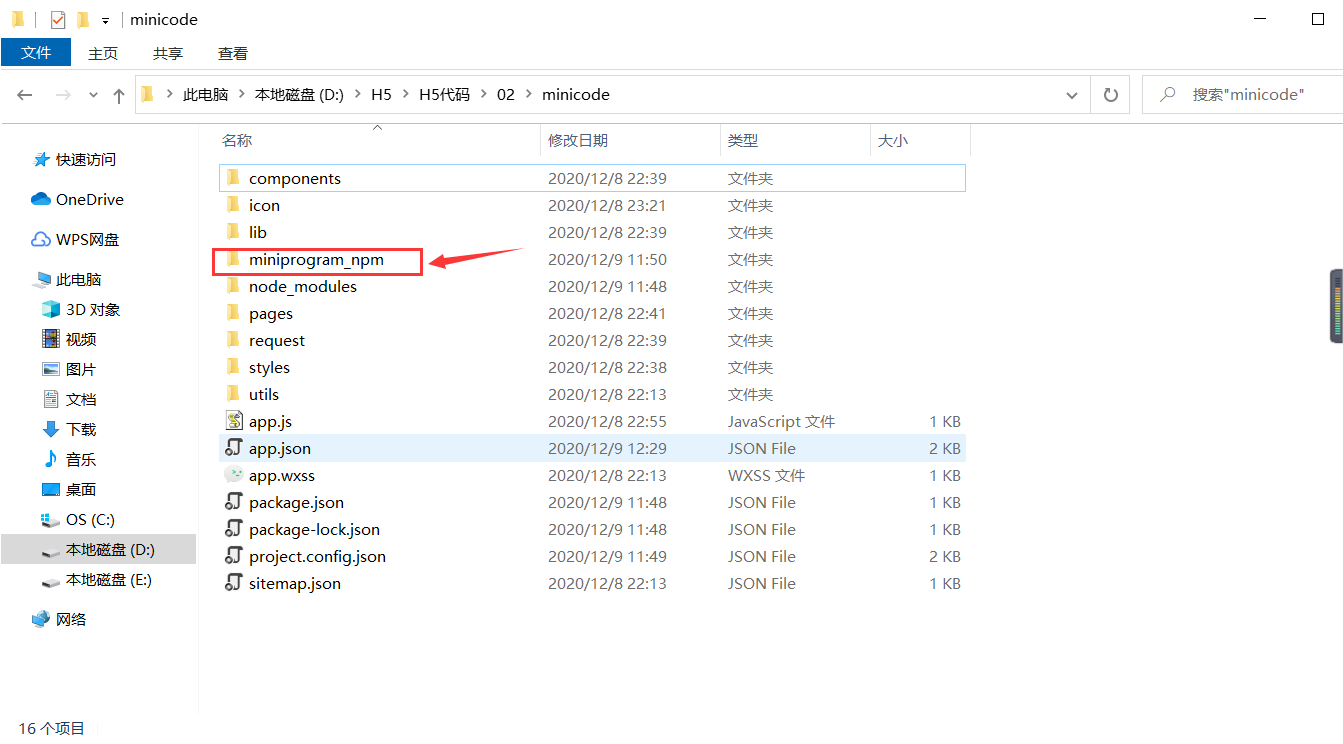Image resolution: width=1343 pixels, height=744 pixels.
Task: Click the project.config.json file icon
Action: (x=234, y=556)
